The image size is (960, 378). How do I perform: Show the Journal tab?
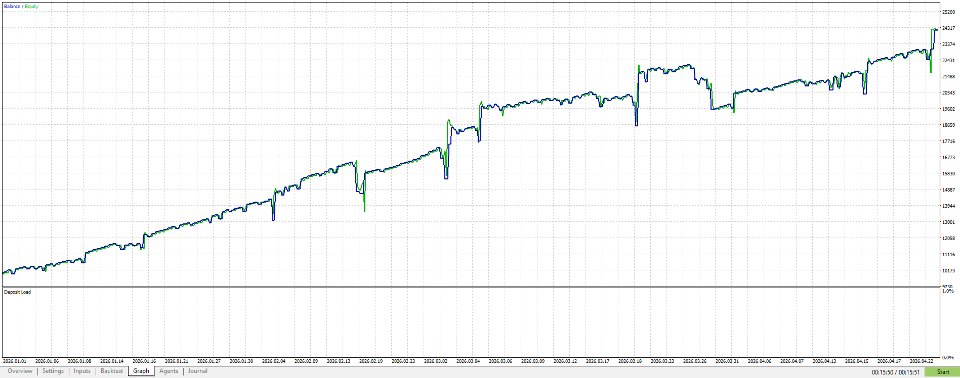pos(197,371)
